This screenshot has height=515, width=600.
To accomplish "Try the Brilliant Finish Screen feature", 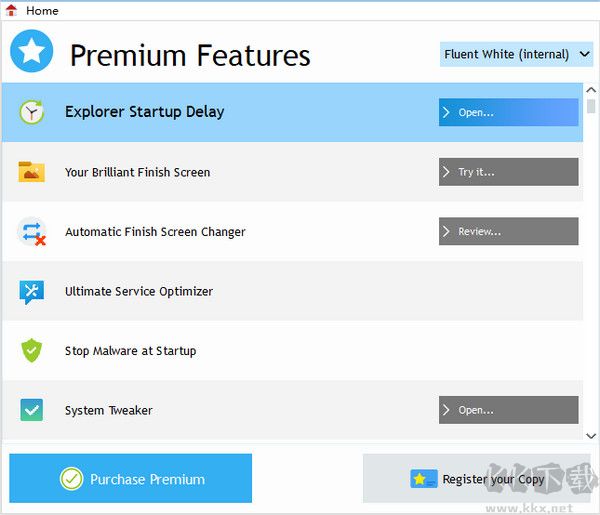I will (508, 172).
